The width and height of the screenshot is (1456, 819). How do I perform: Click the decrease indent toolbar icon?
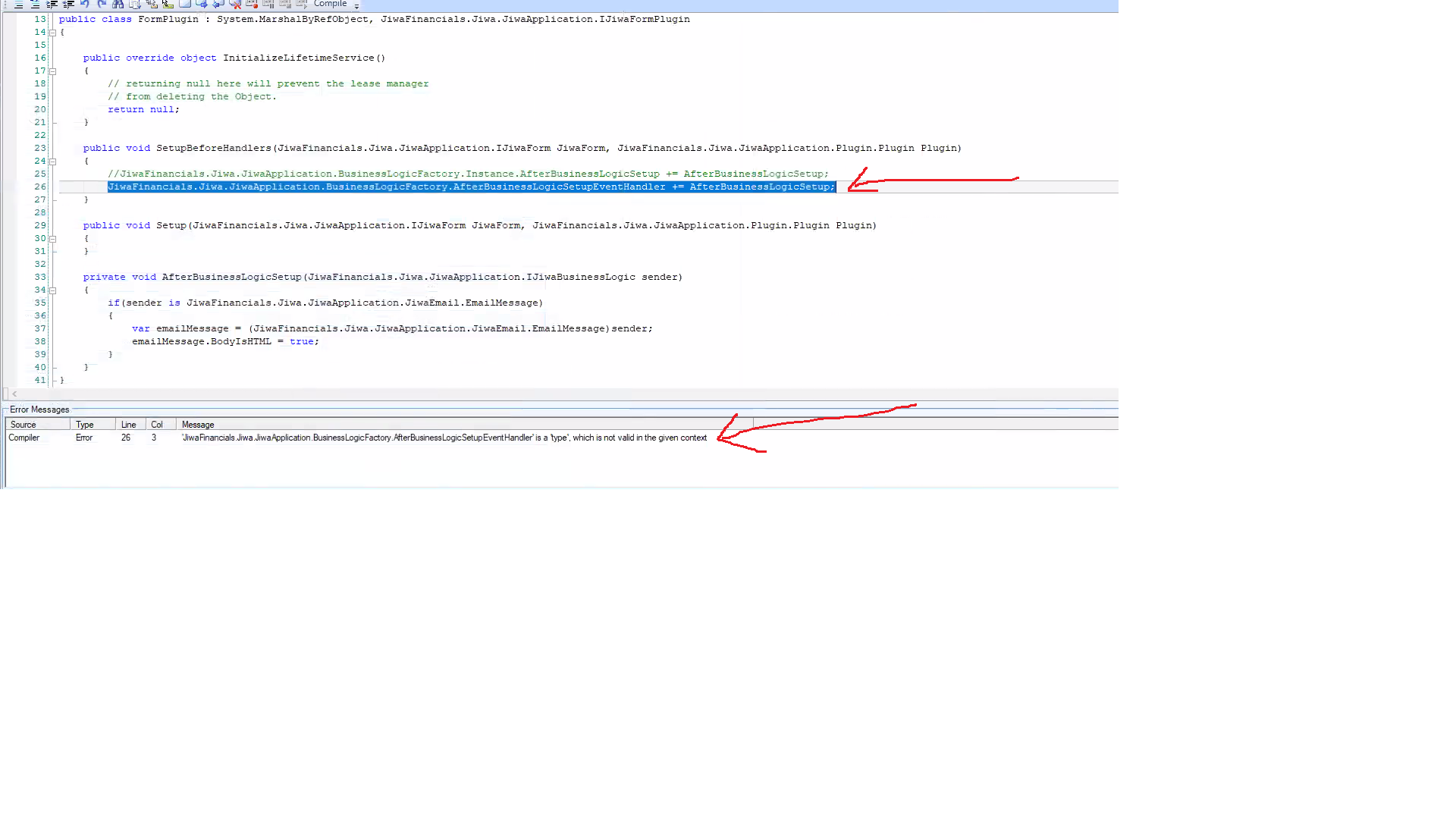tap(68, 4)
